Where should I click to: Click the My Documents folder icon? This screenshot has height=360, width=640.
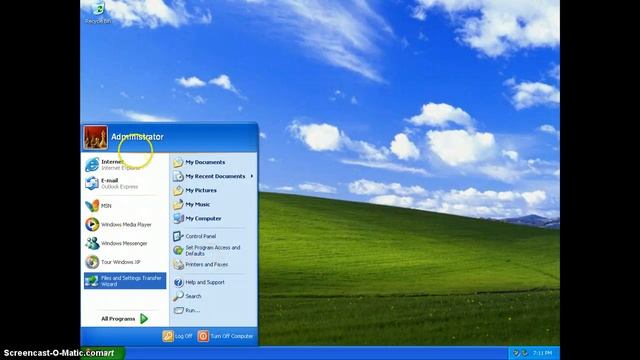tap(178, 162)
